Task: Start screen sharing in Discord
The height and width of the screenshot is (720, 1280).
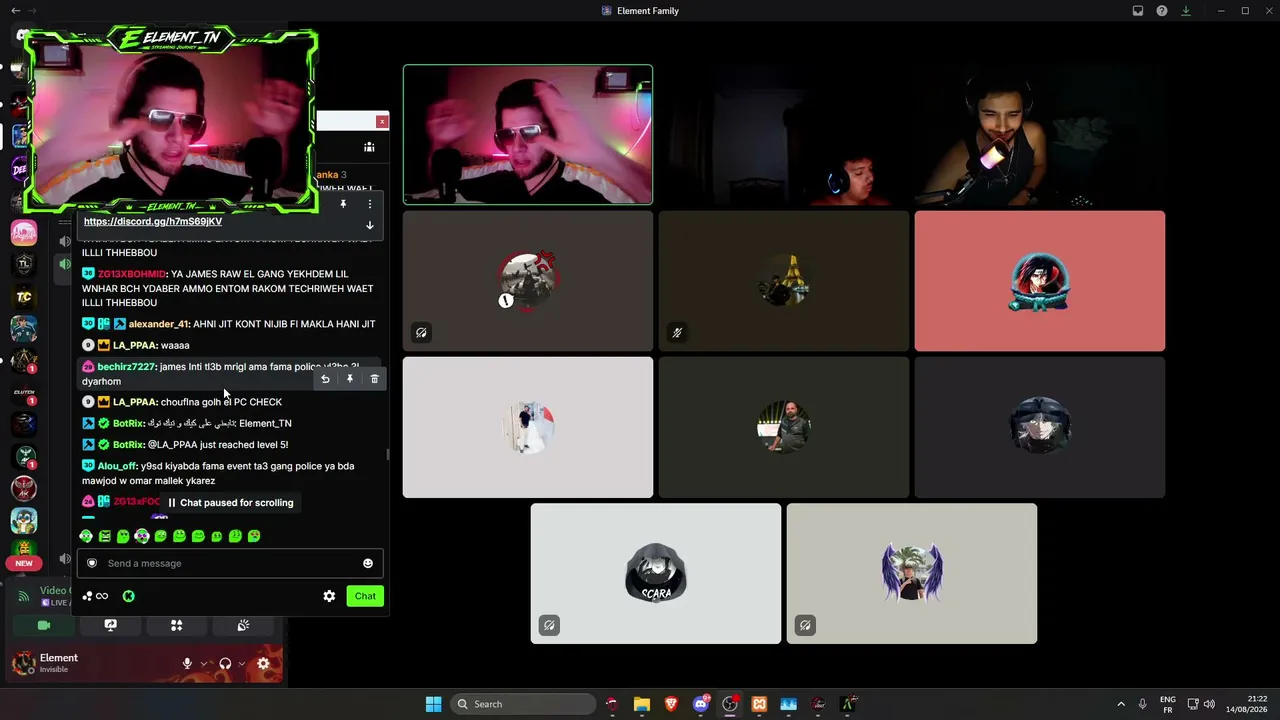Action: point(110,625)
